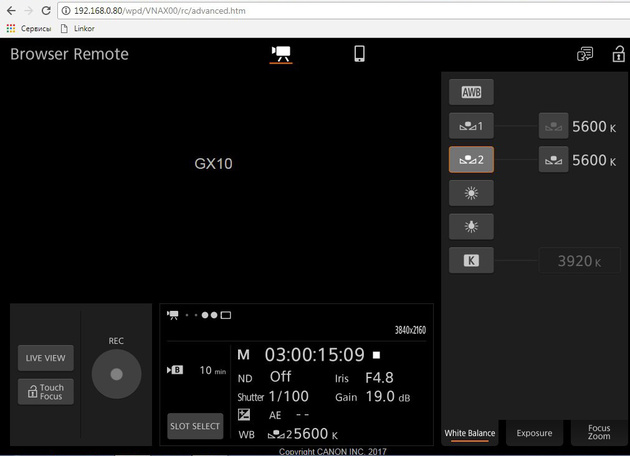
Task: Select the Kelvin color temperature mode
Action: coord(471,260)
